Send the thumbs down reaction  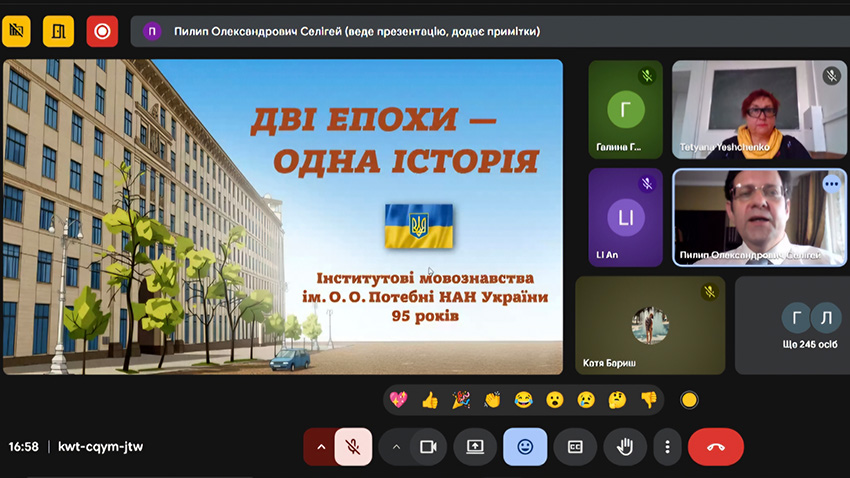pyautogui.click(x=648, y=400)
